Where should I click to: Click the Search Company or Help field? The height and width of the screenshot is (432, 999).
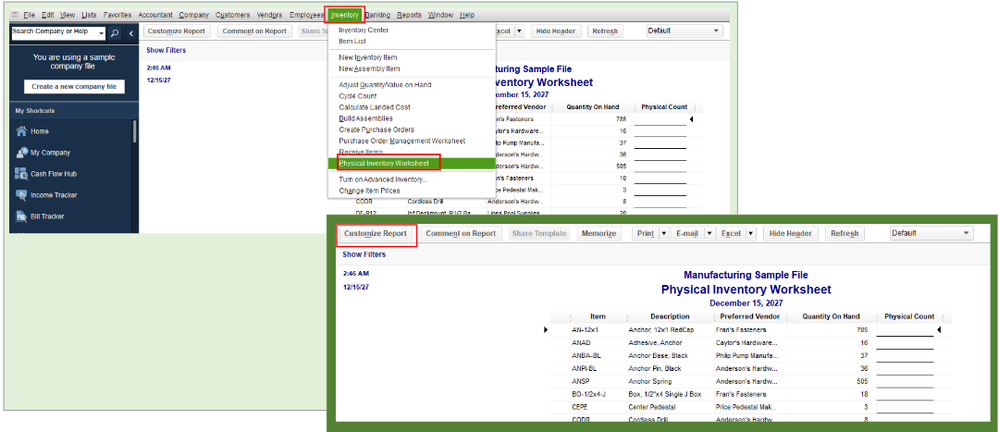[x=52, y=32]
